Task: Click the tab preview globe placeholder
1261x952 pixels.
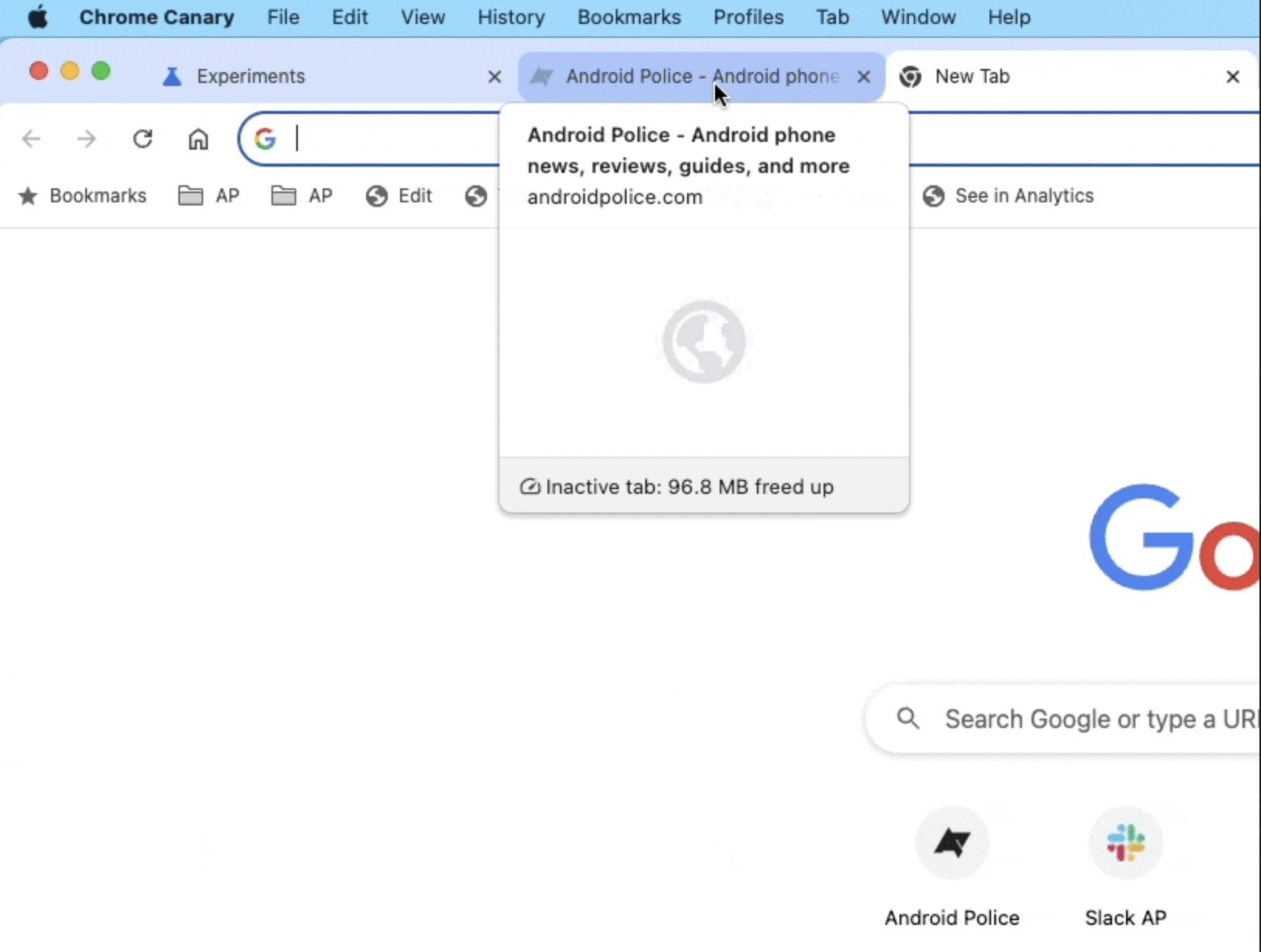Action: coord(704,342)
